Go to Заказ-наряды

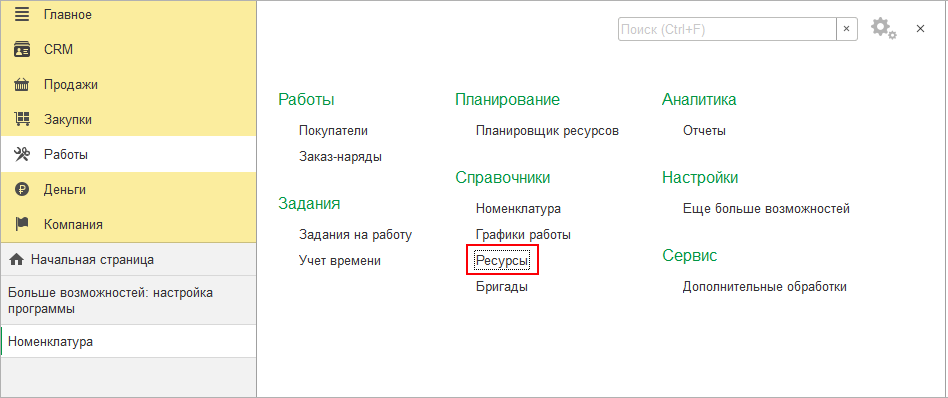click(340, 157)
